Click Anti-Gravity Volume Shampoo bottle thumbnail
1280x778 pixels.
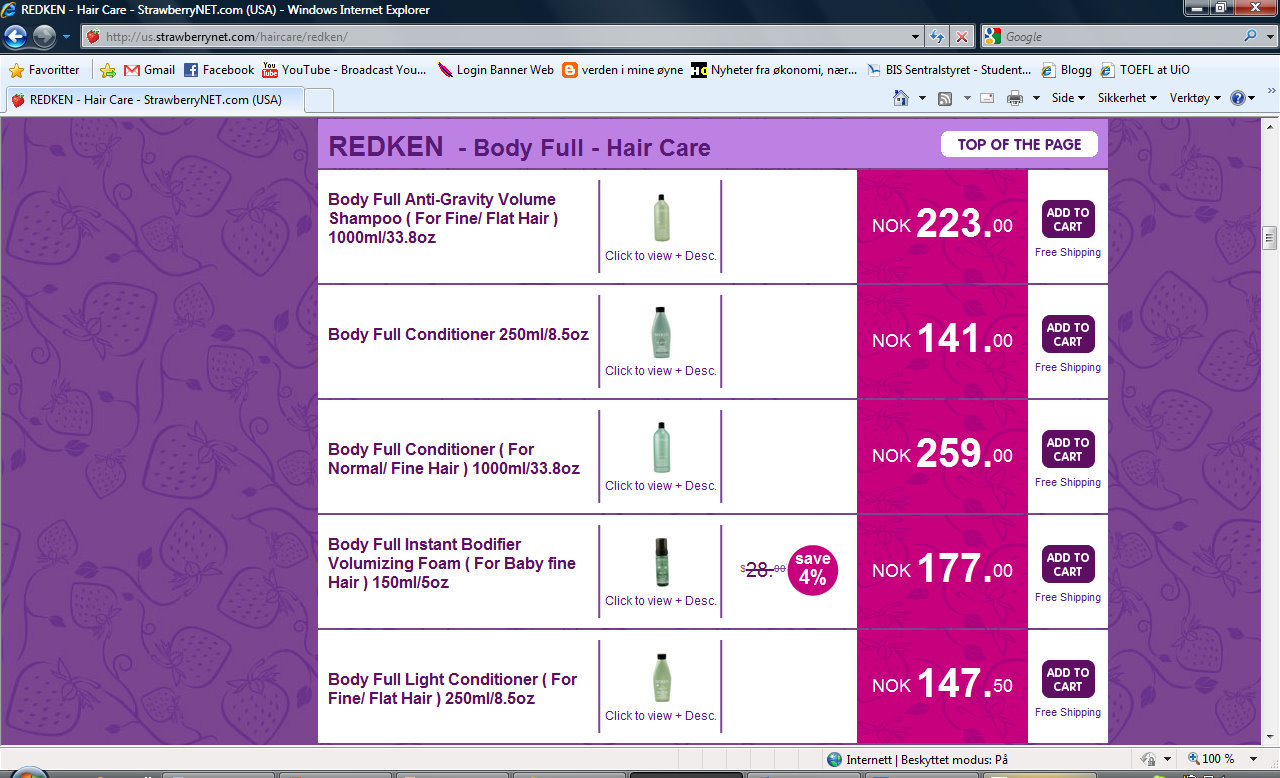tap(660, 217)
